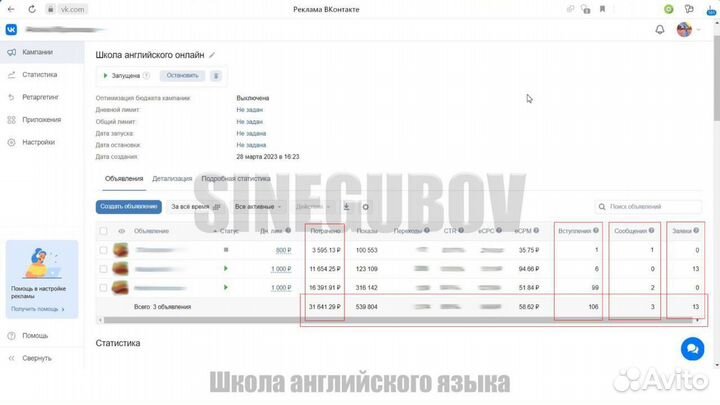Click the link-copy icon in address bar
Viewport: 720px width, 405px height.
[x=570, y=9]
